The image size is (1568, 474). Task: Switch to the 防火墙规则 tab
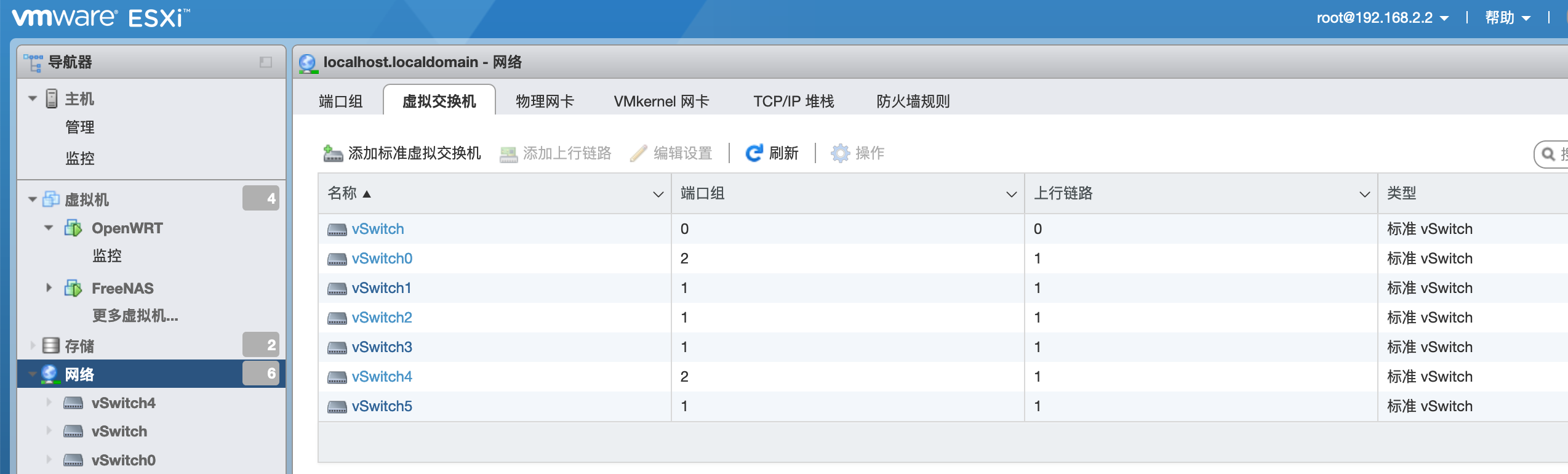coord(913,101)
